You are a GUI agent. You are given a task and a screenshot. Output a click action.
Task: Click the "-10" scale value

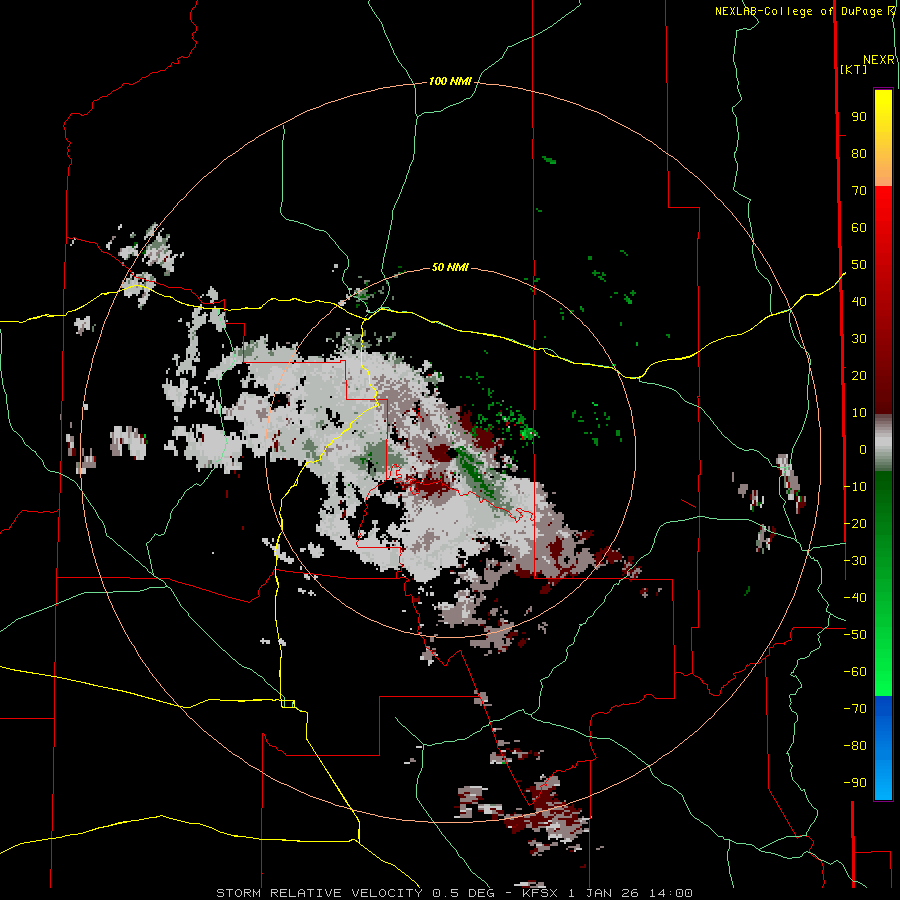(855, 487)
